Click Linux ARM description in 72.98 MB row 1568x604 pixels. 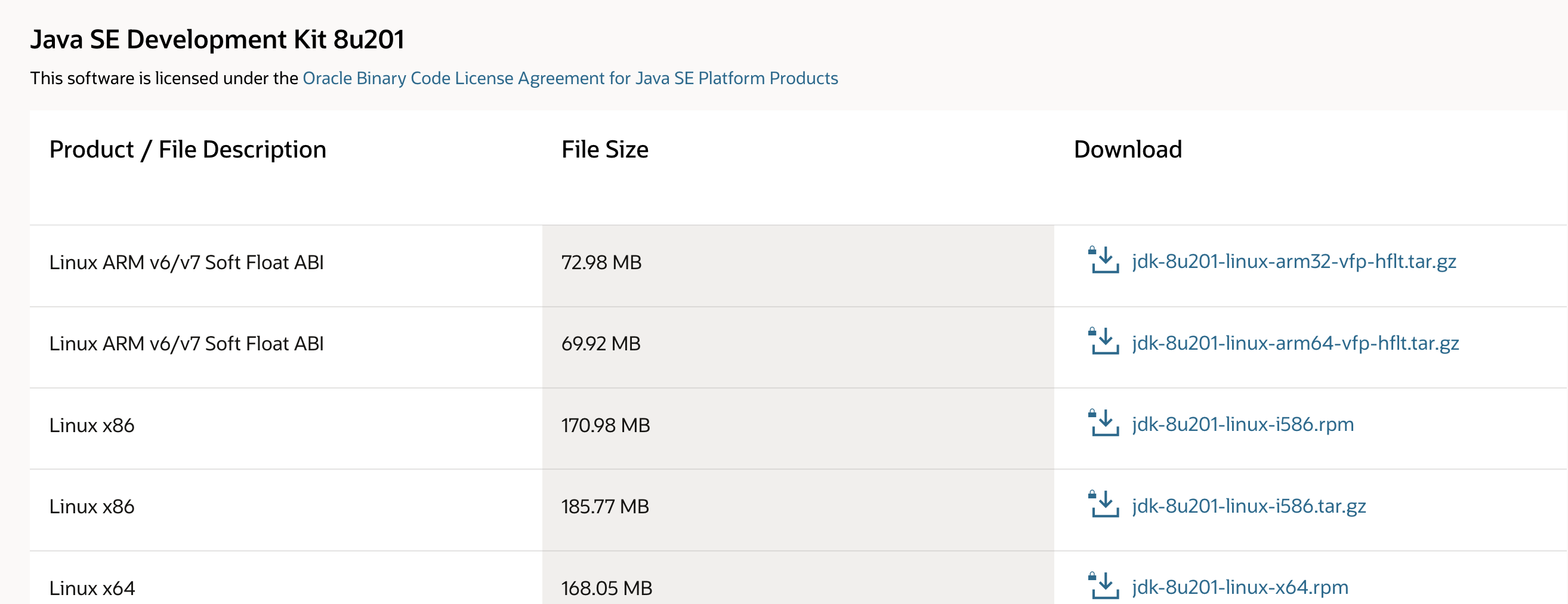[x=286, y=266]
